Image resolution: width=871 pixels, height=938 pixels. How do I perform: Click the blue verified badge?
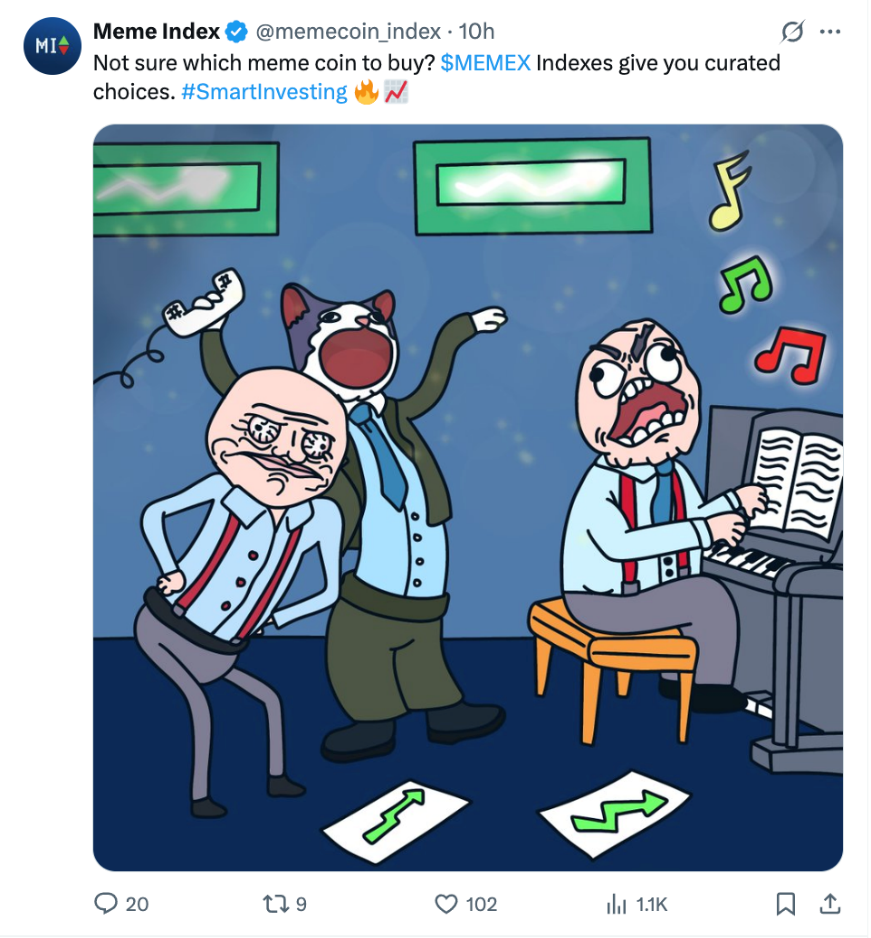click(236, 32)
